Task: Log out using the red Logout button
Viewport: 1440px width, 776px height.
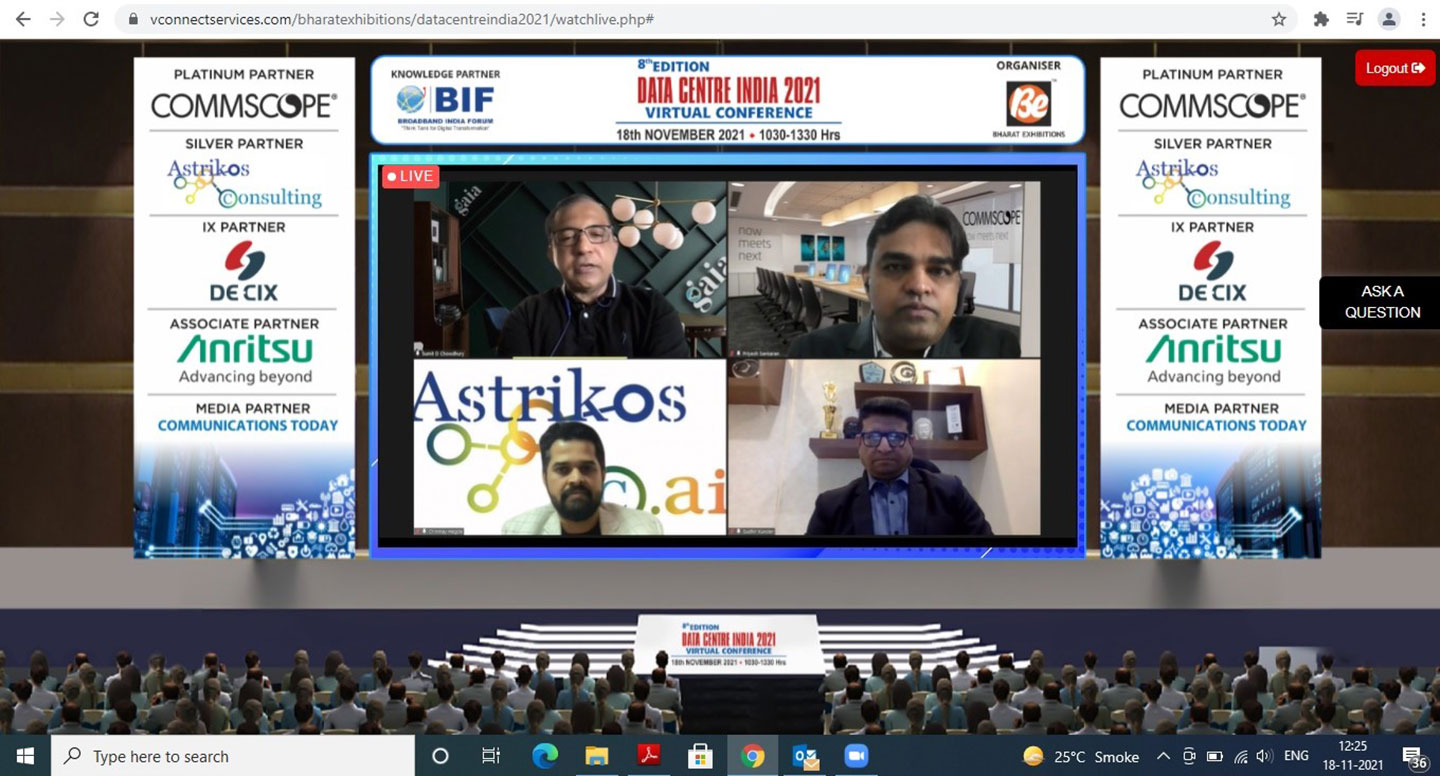Action: point(1395,68)
